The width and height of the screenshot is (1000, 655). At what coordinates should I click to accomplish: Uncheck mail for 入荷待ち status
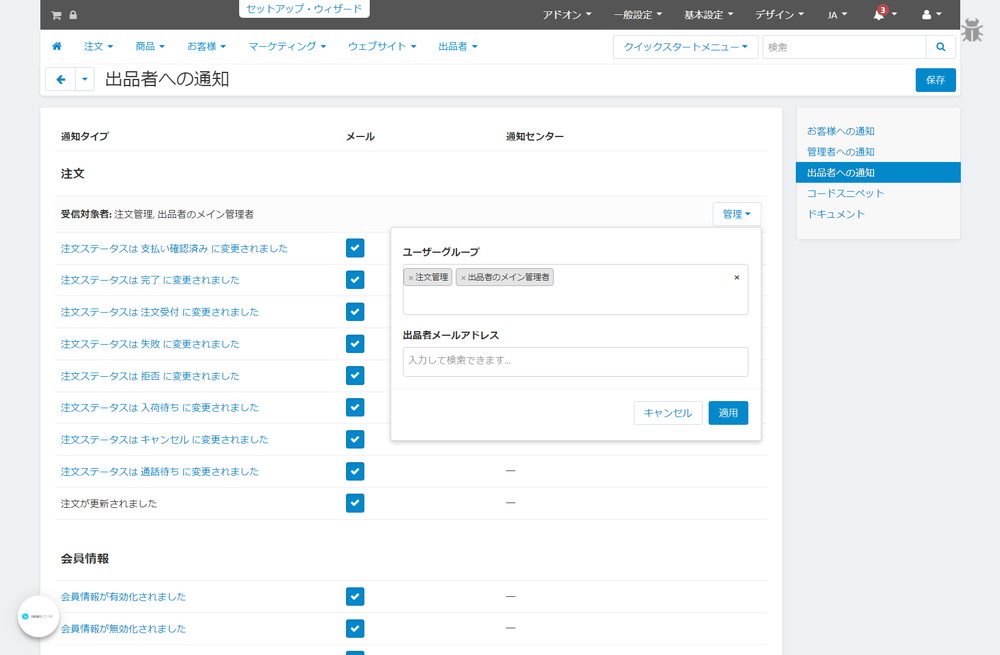[355, 408]
